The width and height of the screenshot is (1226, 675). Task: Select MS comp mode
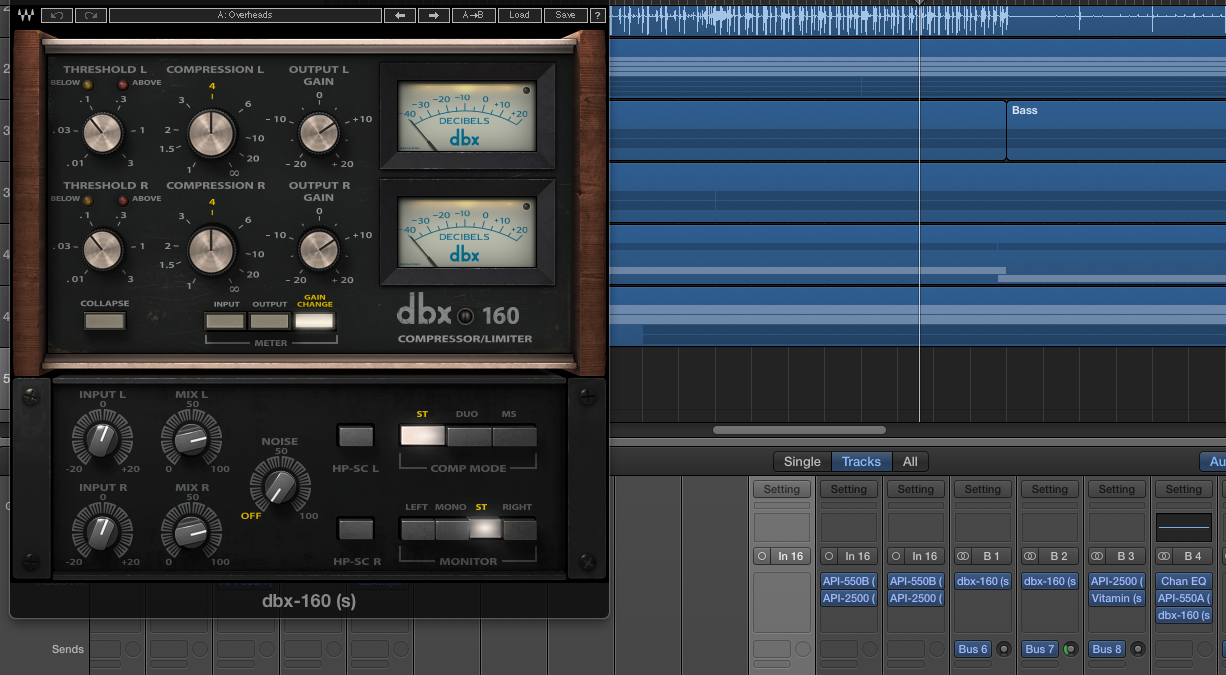click(514, 436)
